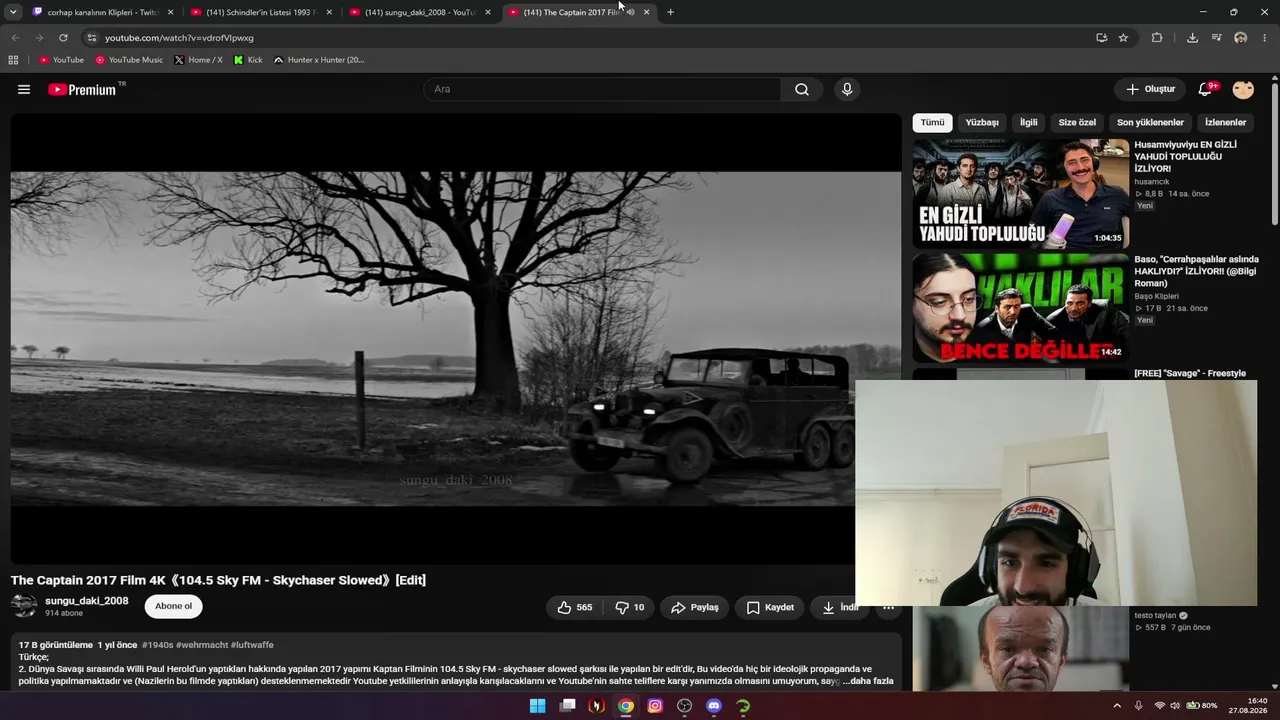Open the Hunter x Hunter bookmark

pos(319,60)
